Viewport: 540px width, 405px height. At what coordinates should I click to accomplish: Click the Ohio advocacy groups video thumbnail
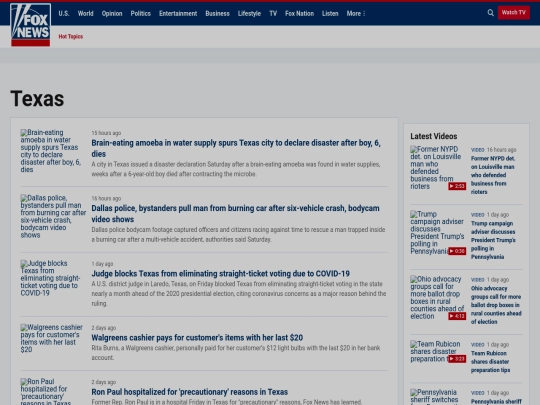pyautogui.click(x=438, y=298)
